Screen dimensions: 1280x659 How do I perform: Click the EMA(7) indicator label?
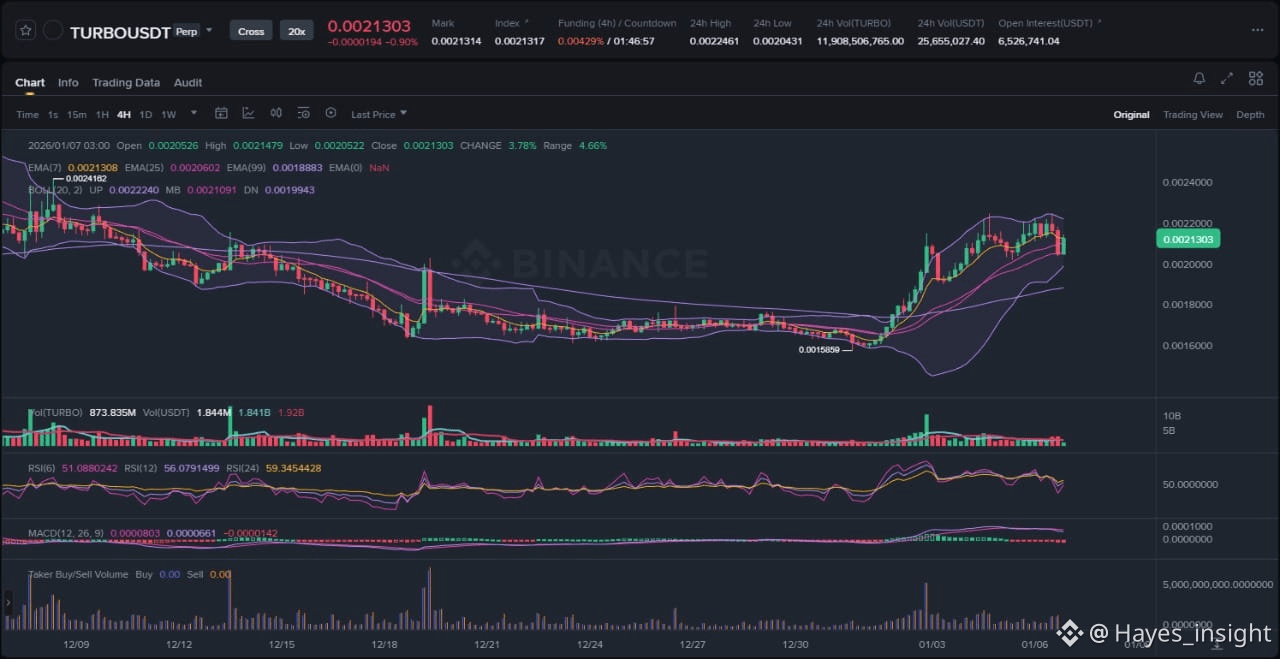tap(45, 168)
